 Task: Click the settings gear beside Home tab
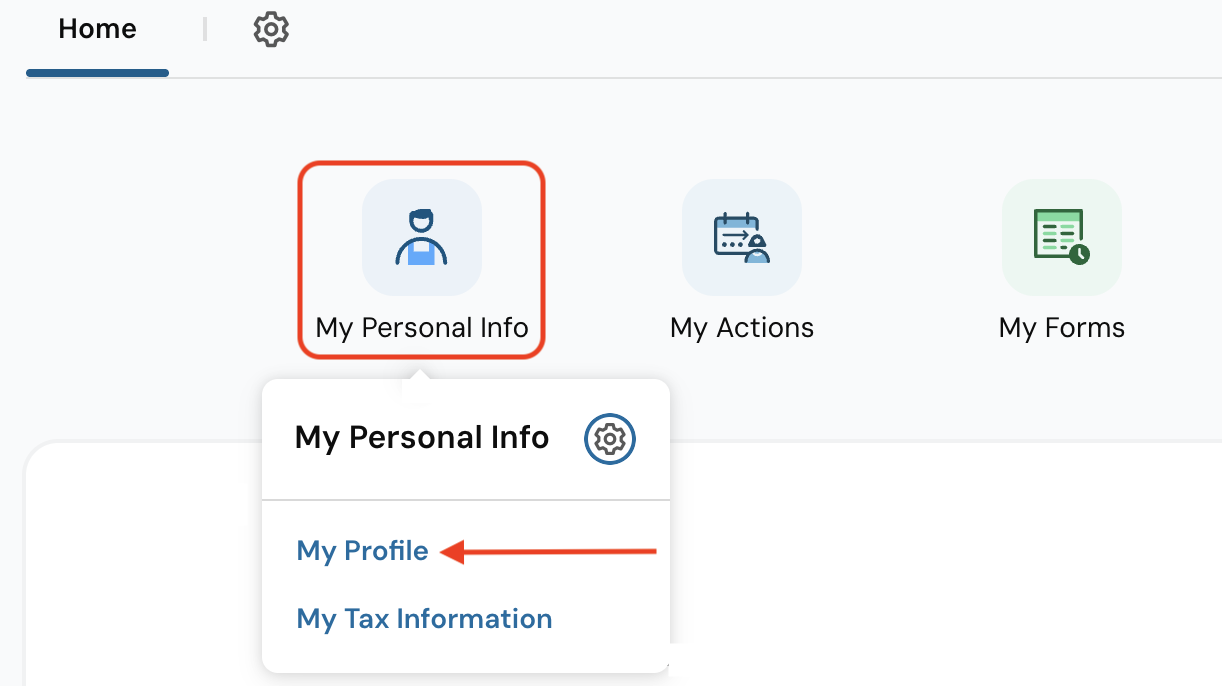pos(271,30)
